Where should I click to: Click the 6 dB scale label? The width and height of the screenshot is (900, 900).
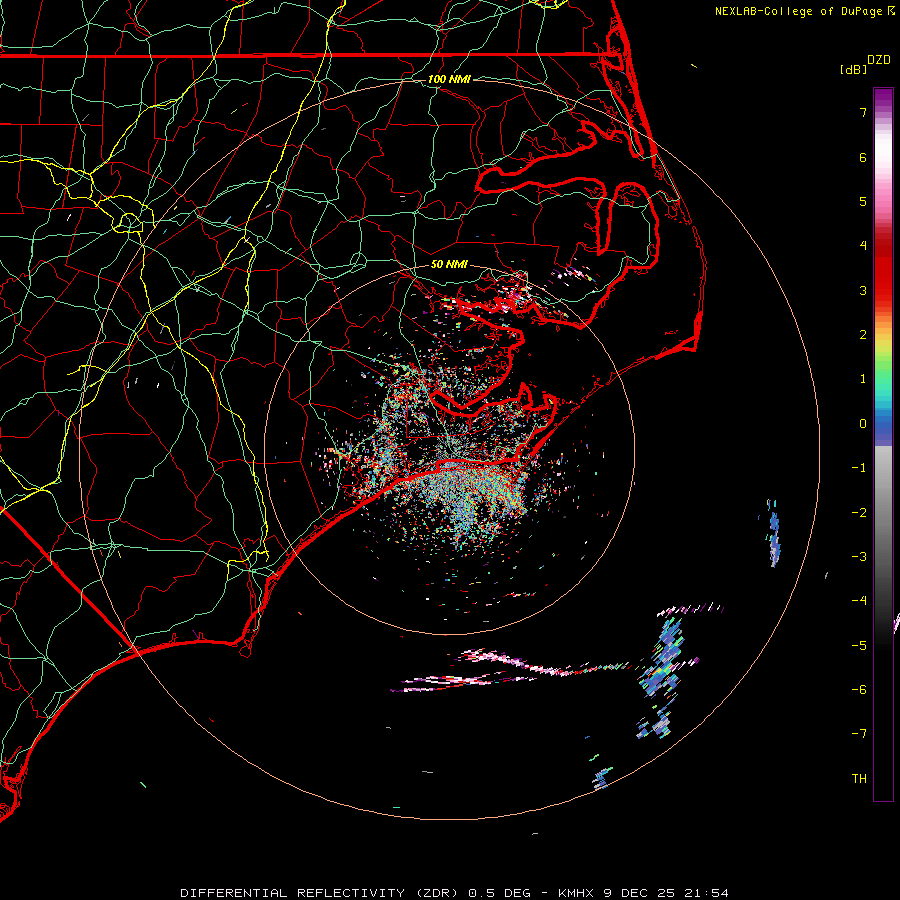click(863, 157)
